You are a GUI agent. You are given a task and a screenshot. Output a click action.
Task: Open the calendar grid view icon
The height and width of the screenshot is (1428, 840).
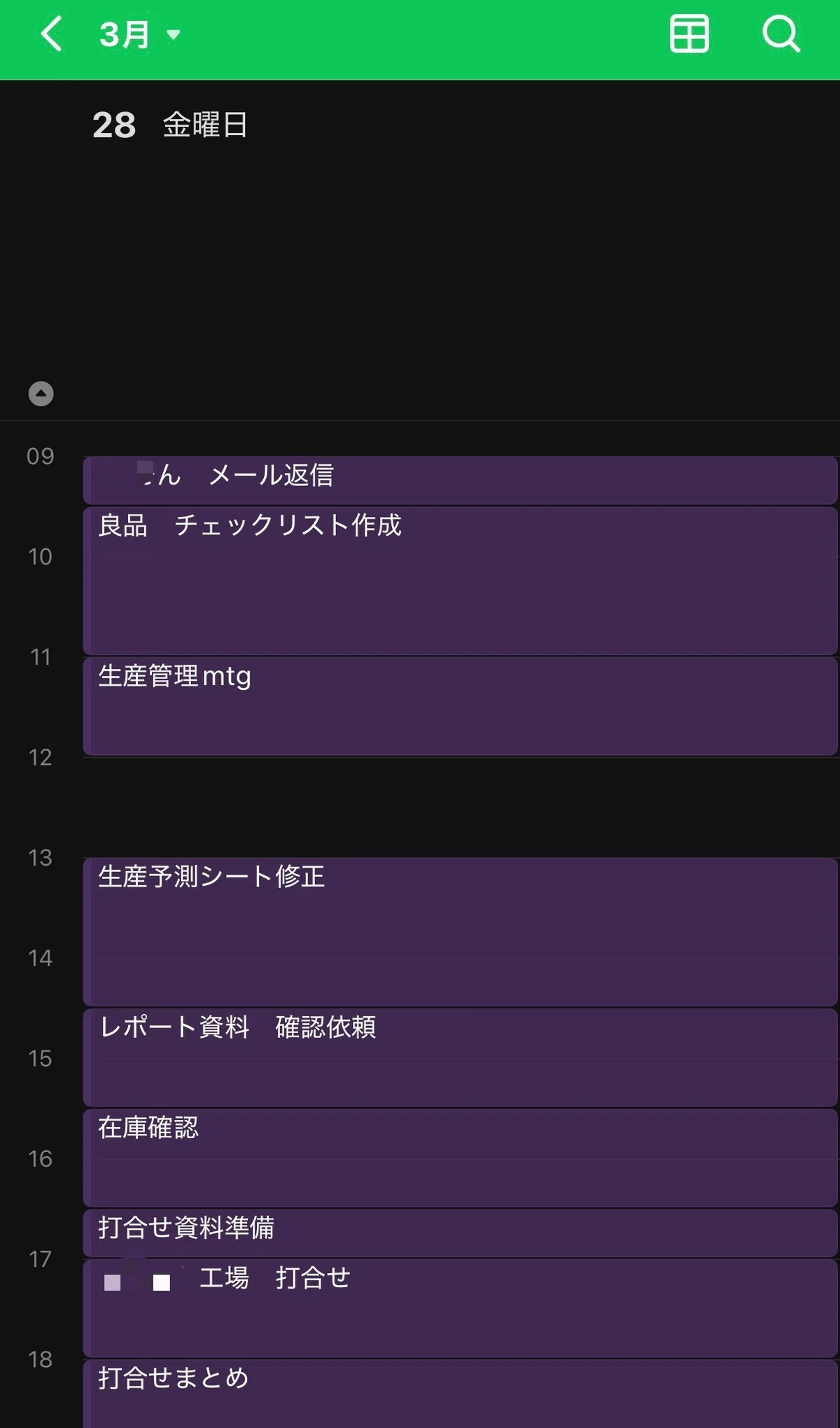click(x=689, y=34)
